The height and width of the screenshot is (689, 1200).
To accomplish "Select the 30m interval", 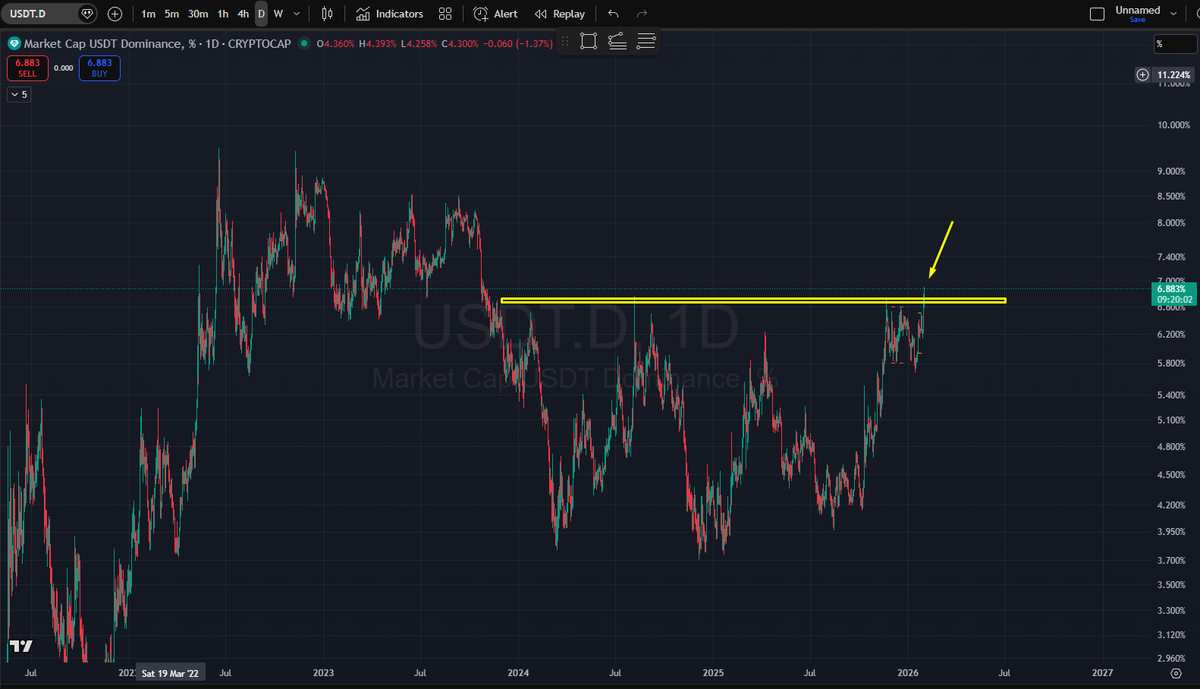I will coord(198,14).
